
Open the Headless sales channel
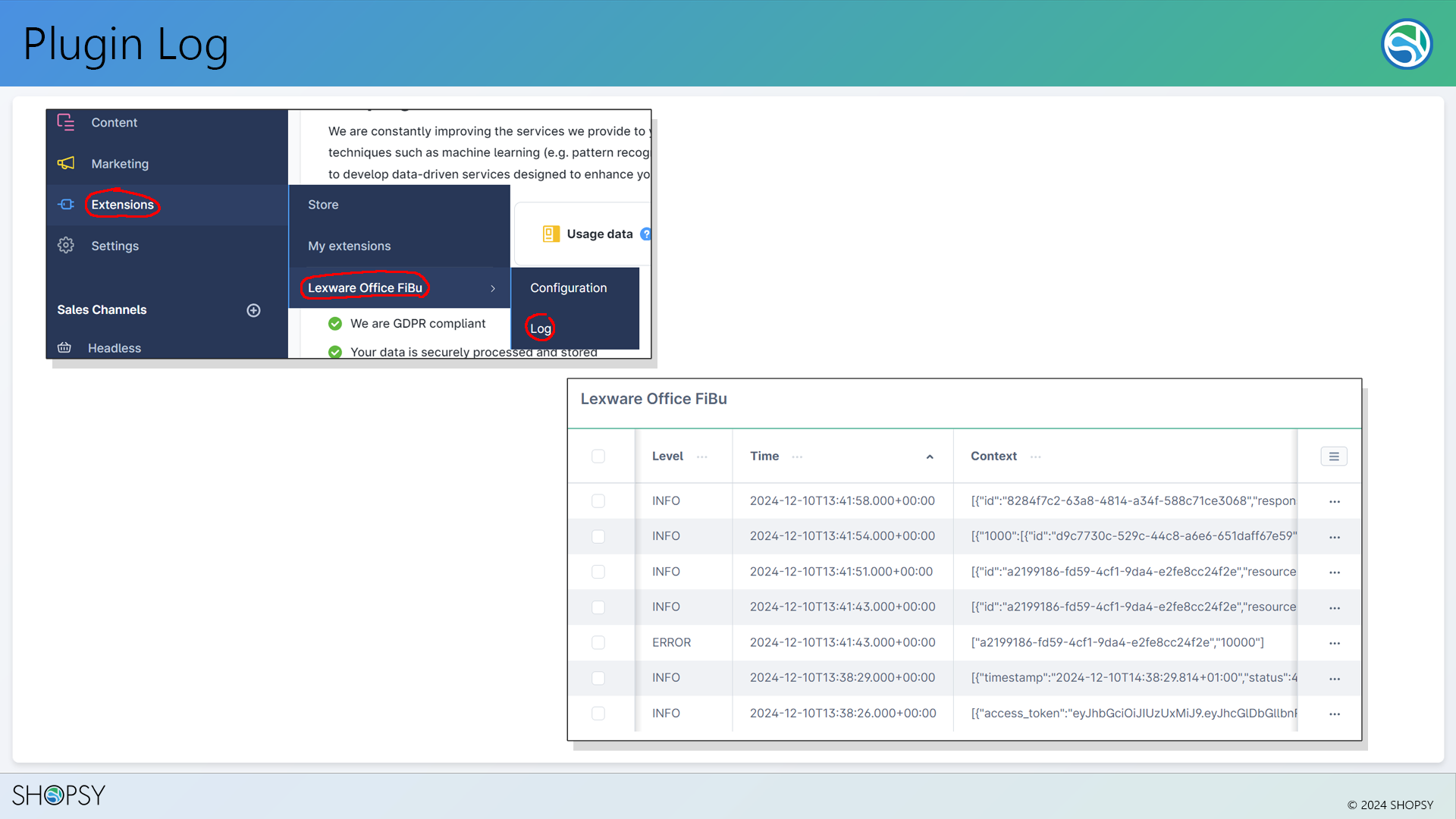[x=115, y=348]
